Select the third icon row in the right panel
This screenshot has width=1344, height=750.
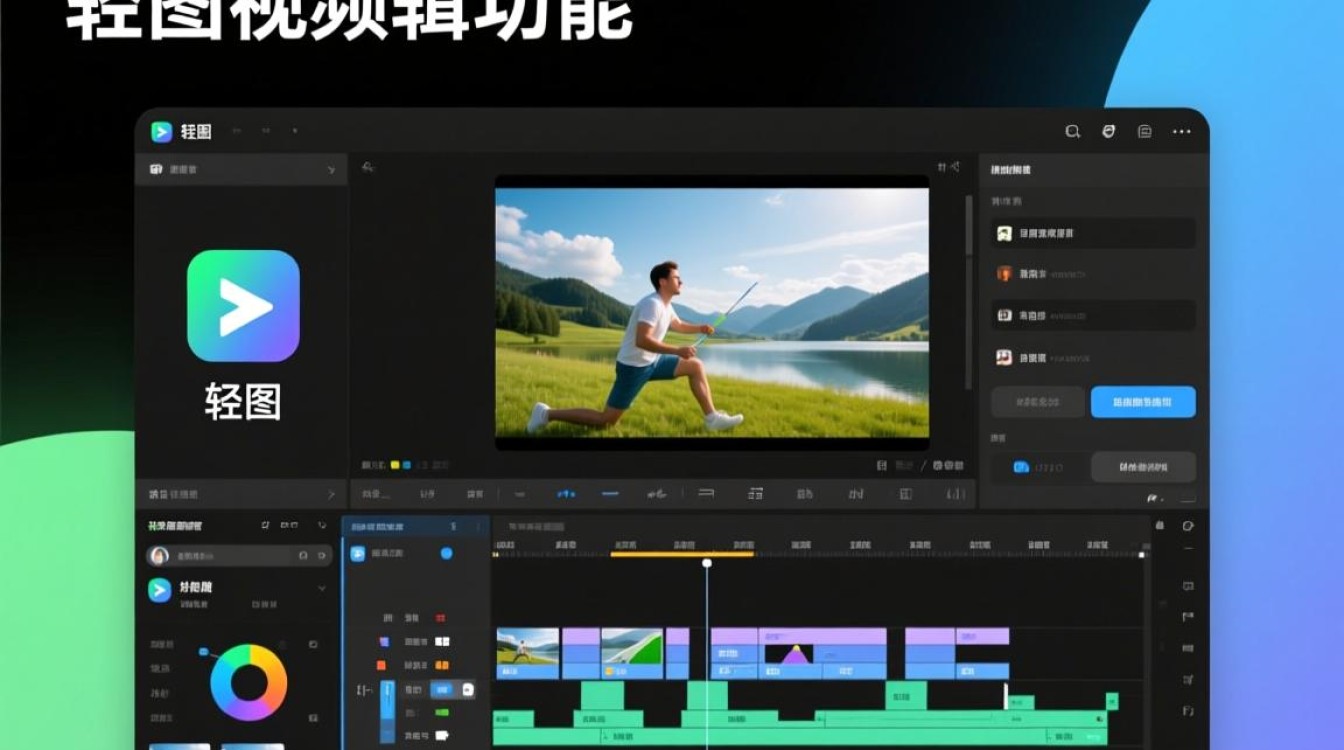[1092, 315]
